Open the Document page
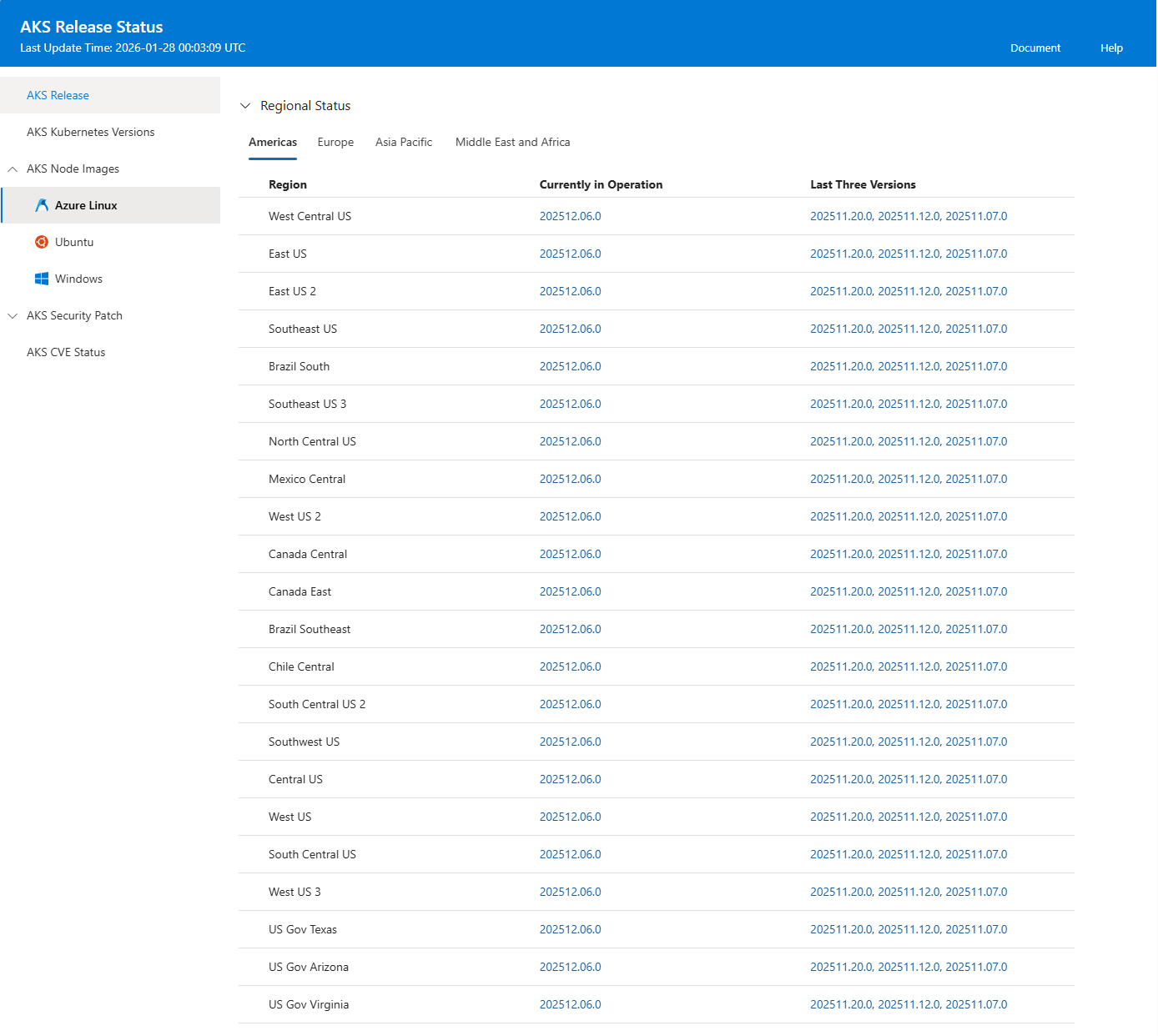 [x=1035, y=48]
